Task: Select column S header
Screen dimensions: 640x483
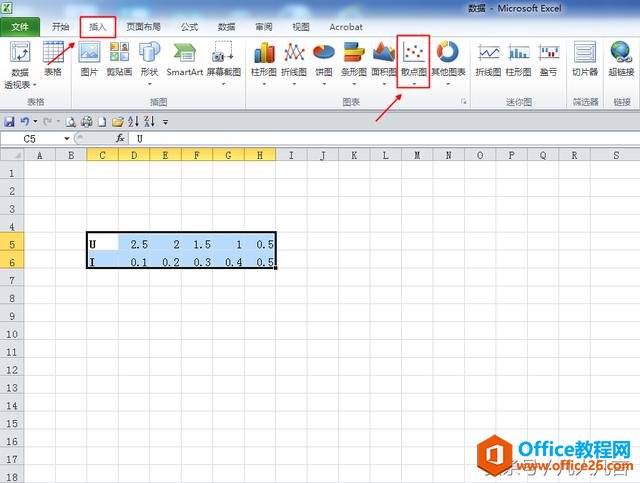Action: click(616, 155)
